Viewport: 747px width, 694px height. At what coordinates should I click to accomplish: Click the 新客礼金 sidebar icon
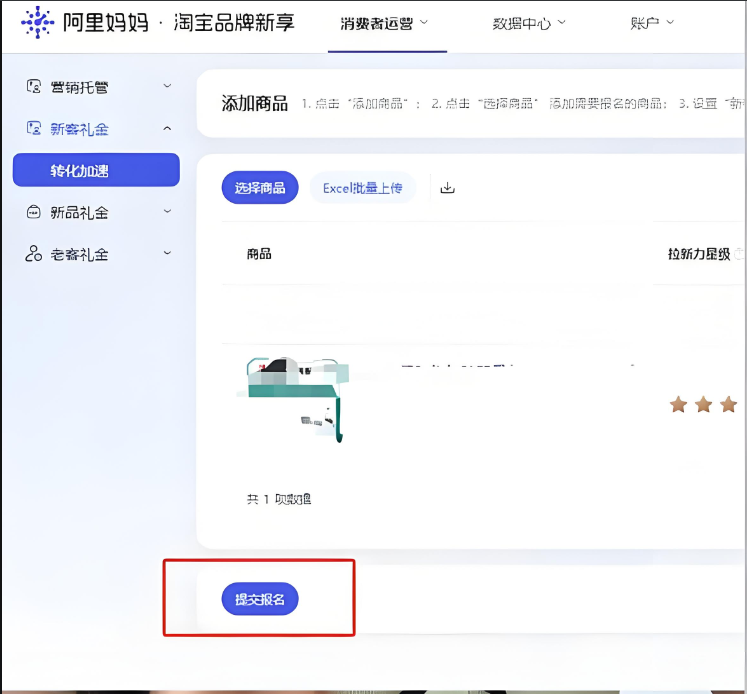(x=33, y=128)
